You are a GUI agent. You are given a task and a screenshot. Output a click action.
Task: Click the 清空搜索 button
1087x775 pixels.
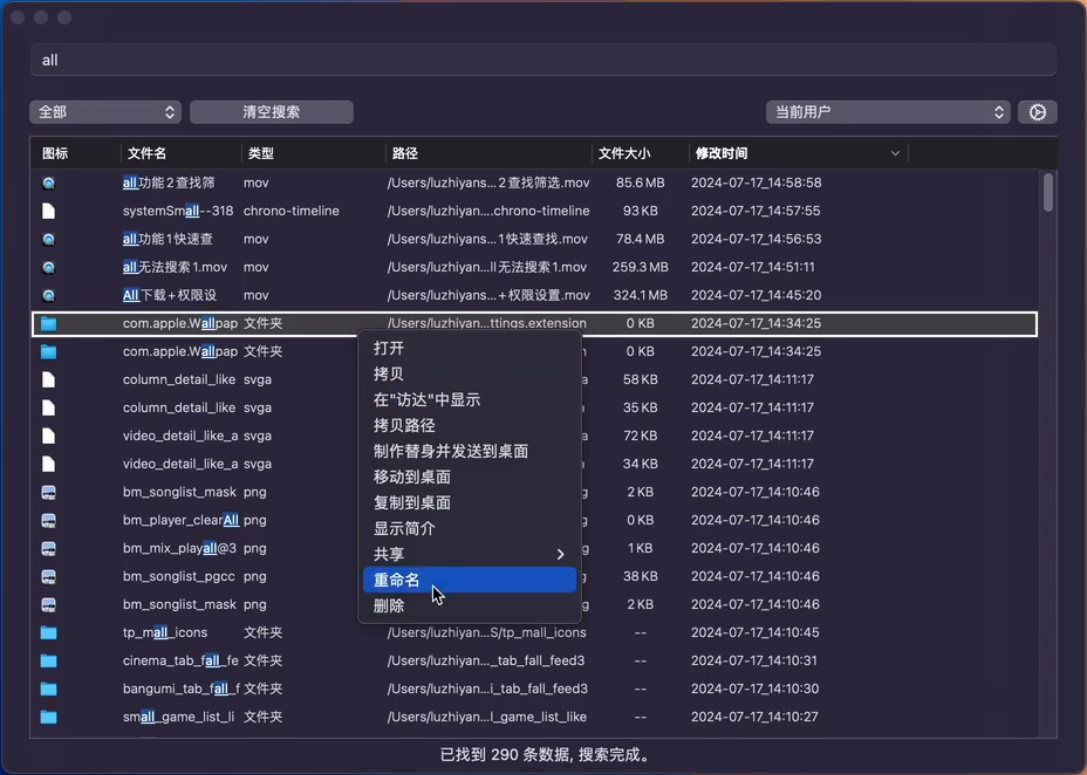271,112
